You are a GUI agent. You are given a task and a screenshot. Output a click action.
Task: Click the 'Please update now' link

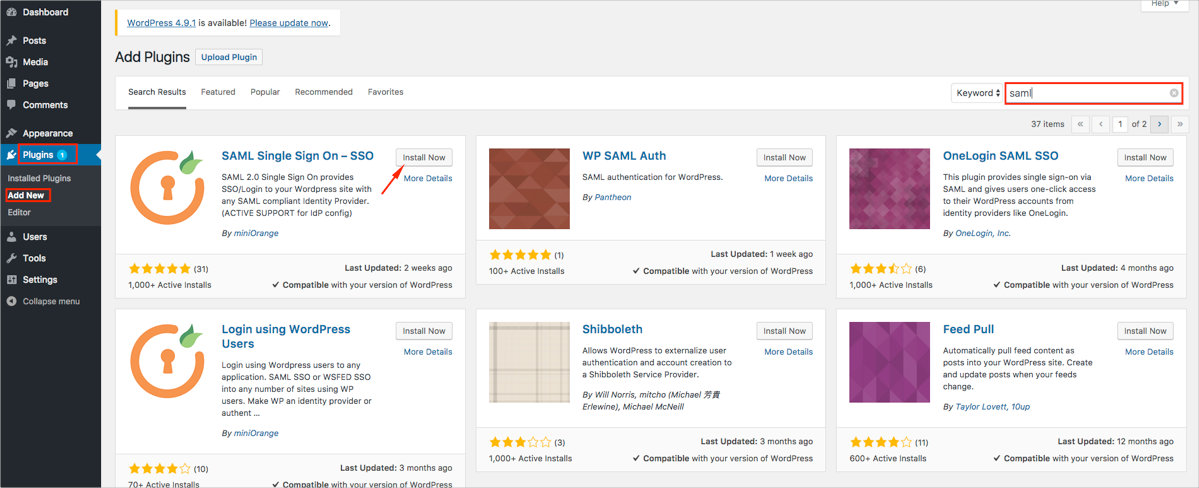[x=288, y=23]
